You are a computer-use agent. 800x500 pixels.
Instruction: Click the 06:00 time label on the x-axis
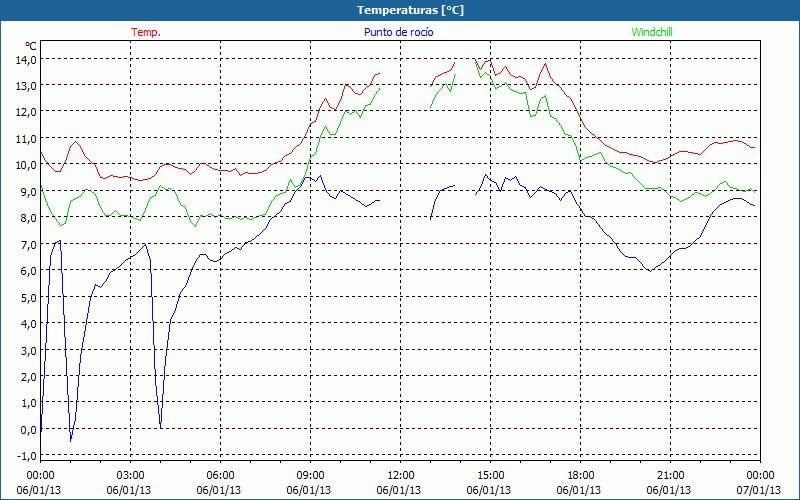(220, 475)
